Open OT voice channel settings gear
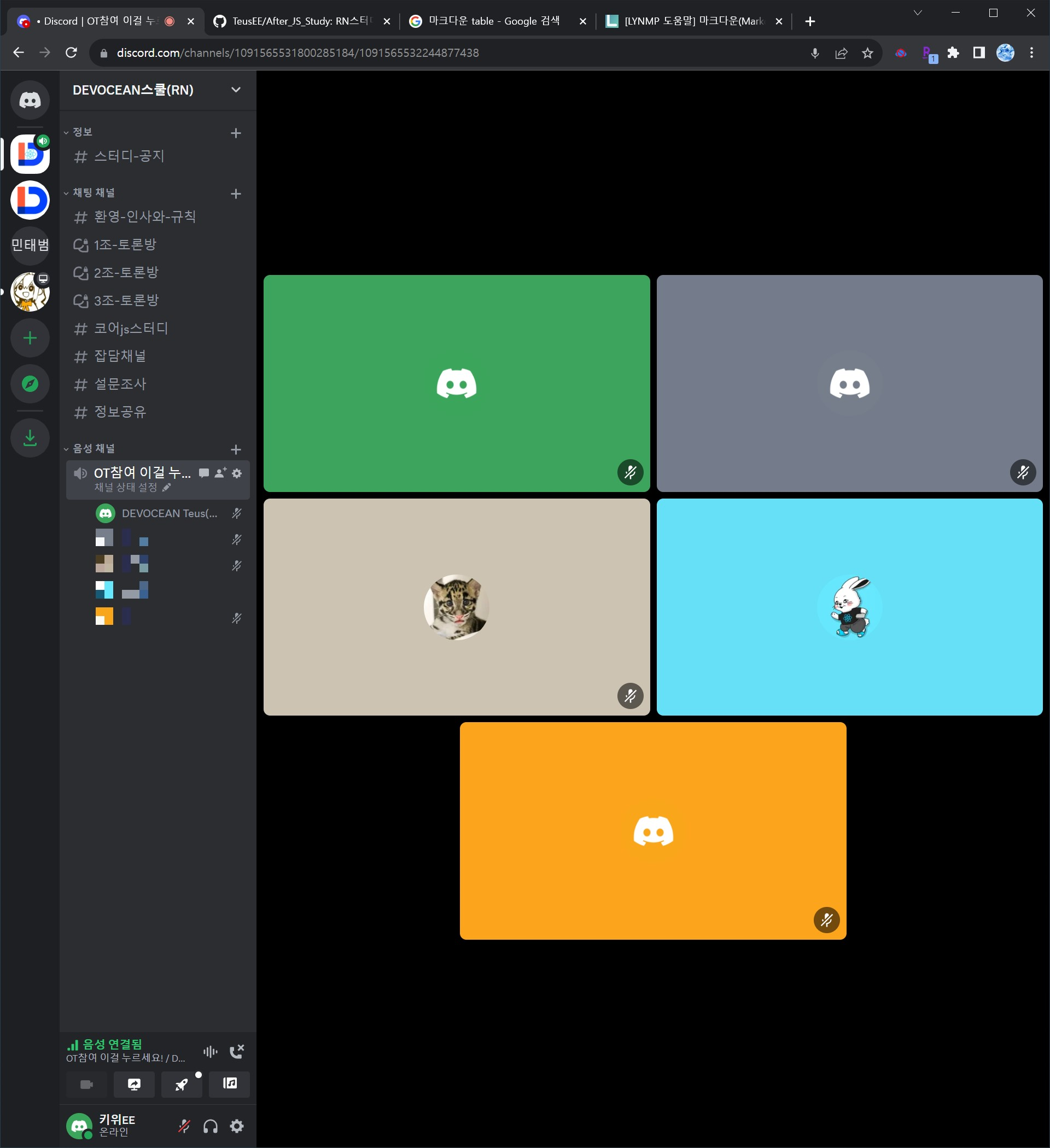Screen dimensions: 1050x1148 (237, 473)
